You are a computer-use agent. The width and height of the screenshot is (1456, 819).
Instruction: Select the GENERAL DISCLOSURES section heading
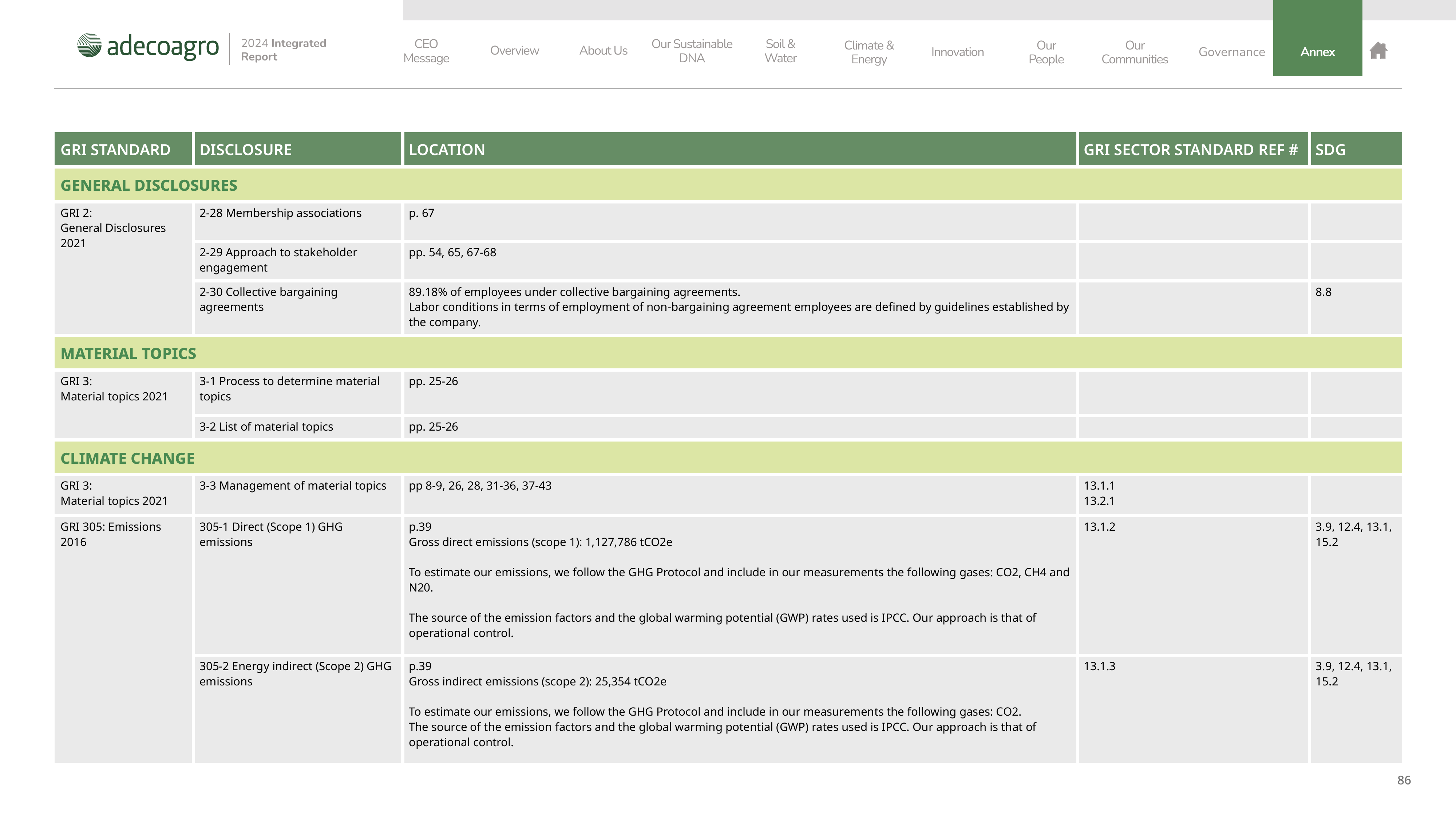pyautogui.click(x=728, y=185)
